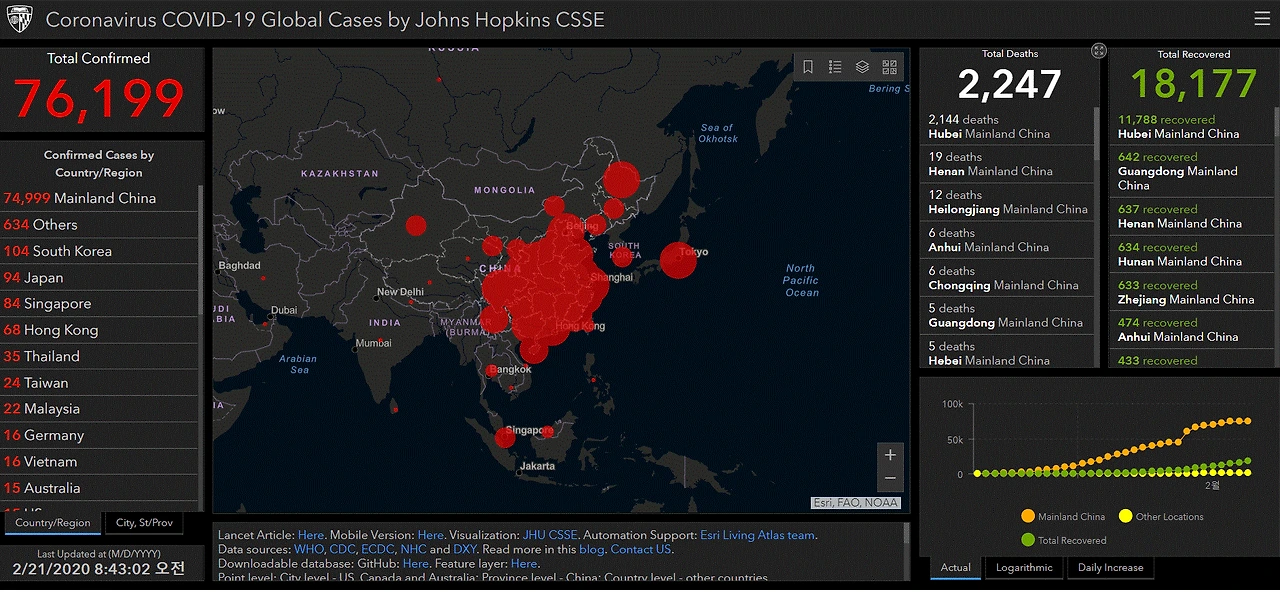Select the Logarithmic chart tab
The width and height of the screenshot is (1280, 592).
coord(1024,567)
